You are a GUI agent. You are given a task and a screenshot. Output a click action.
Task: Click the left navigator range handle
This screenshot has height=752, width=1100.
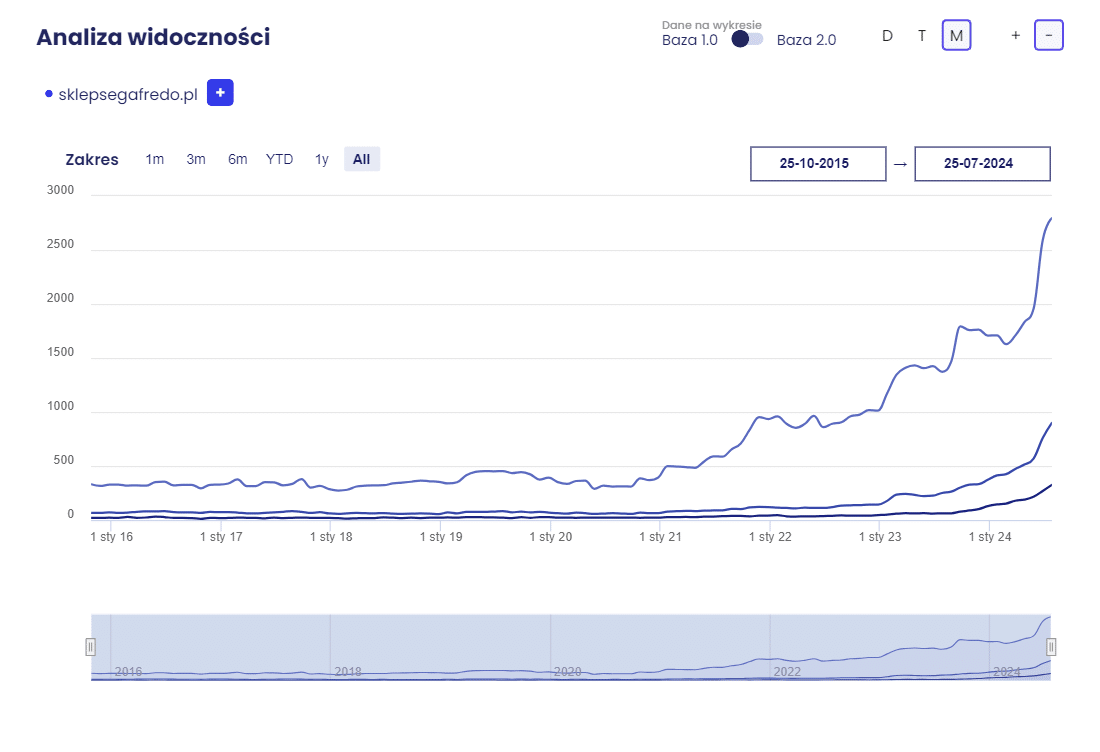coord(90,647)
